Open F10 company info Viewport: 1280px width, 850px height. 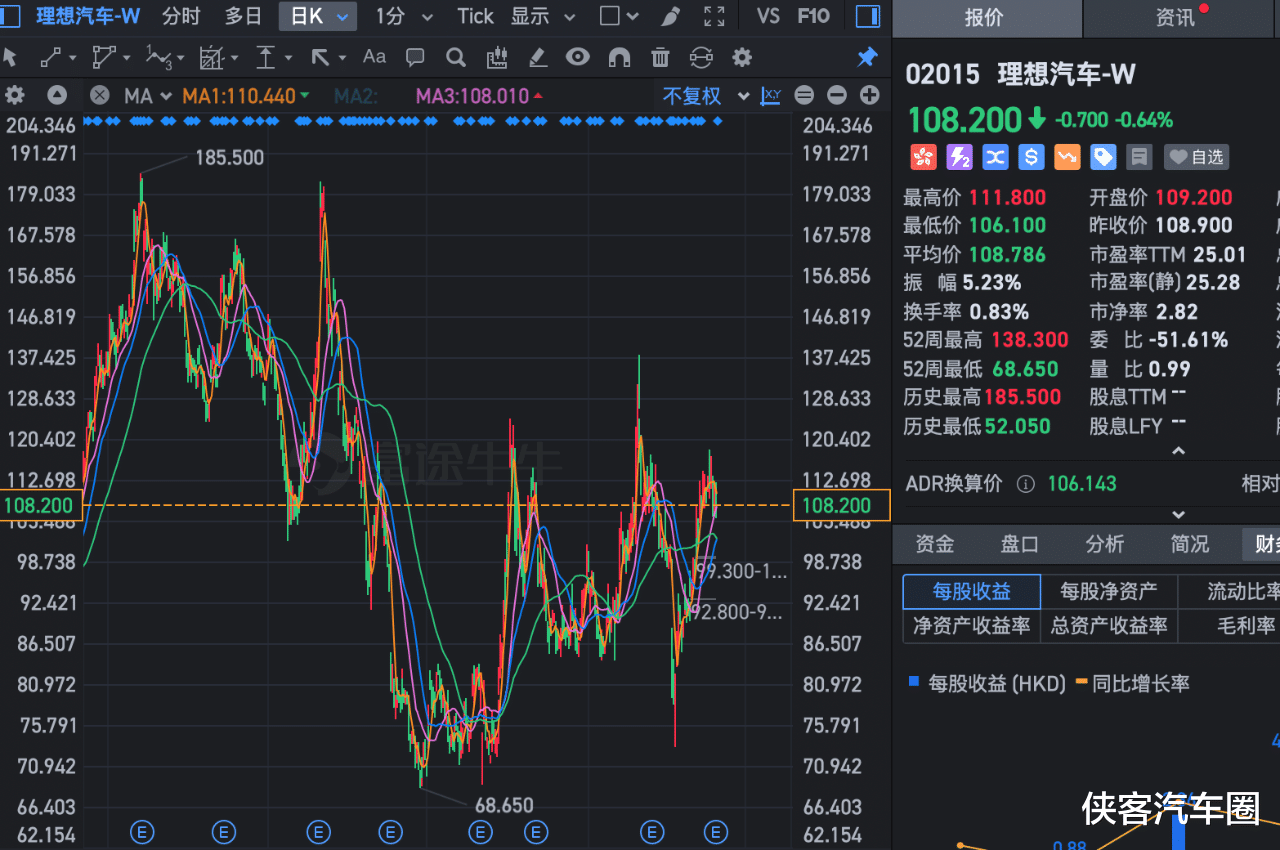(x=814, y=16)
